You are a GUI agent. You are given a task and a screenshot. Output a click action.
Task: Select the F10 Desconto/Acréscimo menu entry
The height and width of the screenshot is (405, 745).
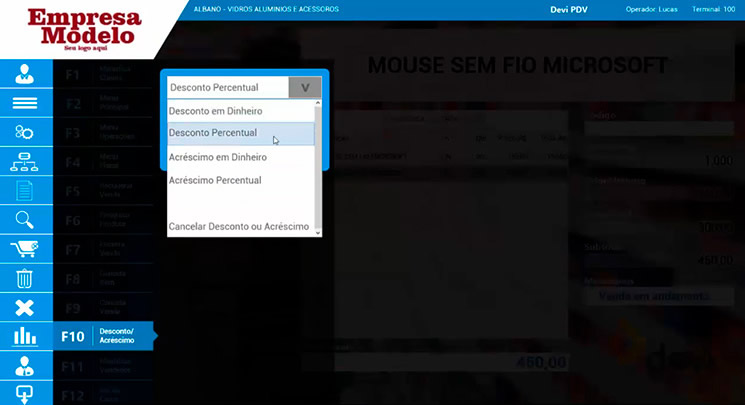click(x=103, y=336)
